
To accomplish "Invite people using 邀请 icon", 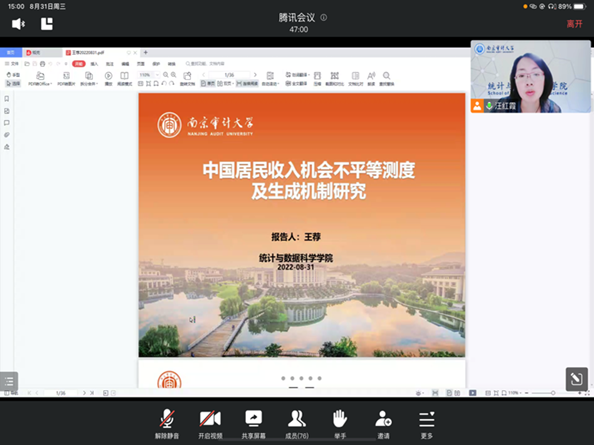I will (x=383, y=423).
